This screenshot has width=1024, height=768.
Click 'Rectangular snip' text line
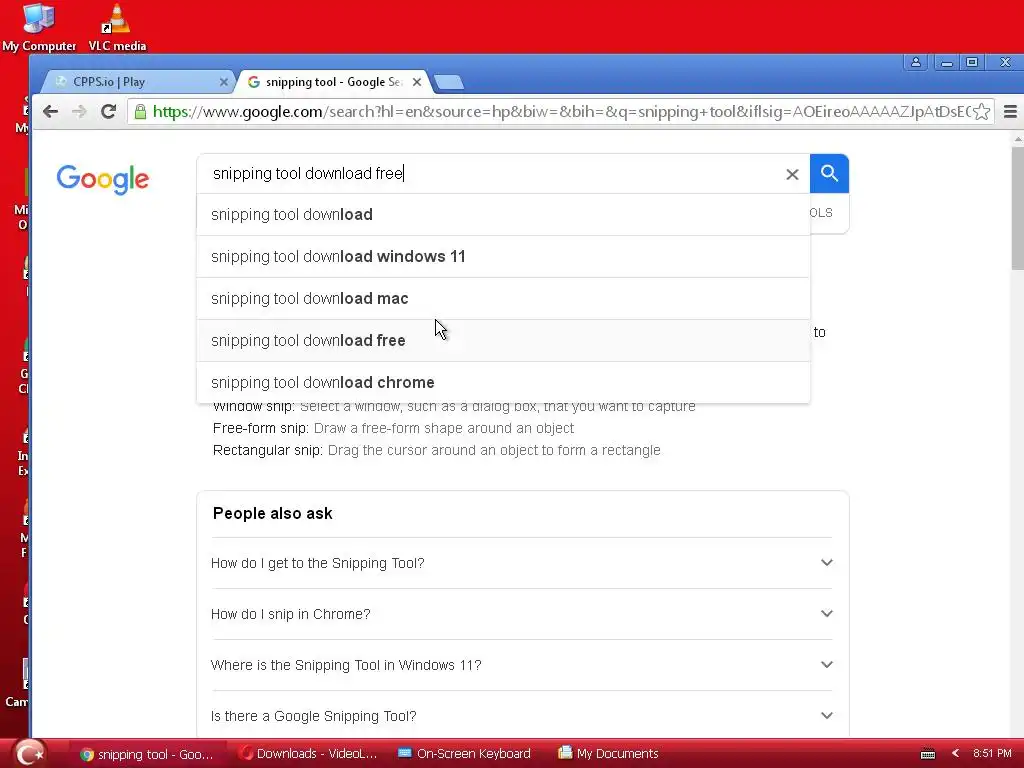click(436, 451)
